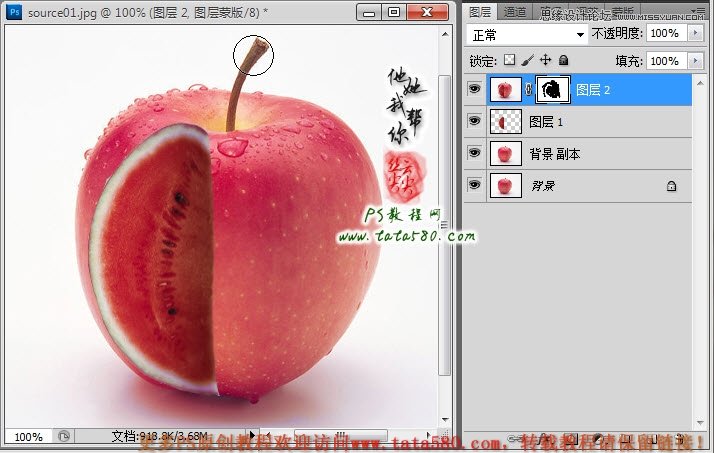Click the 填充 100% value field
714x453 pixels.
pos(666,61)
